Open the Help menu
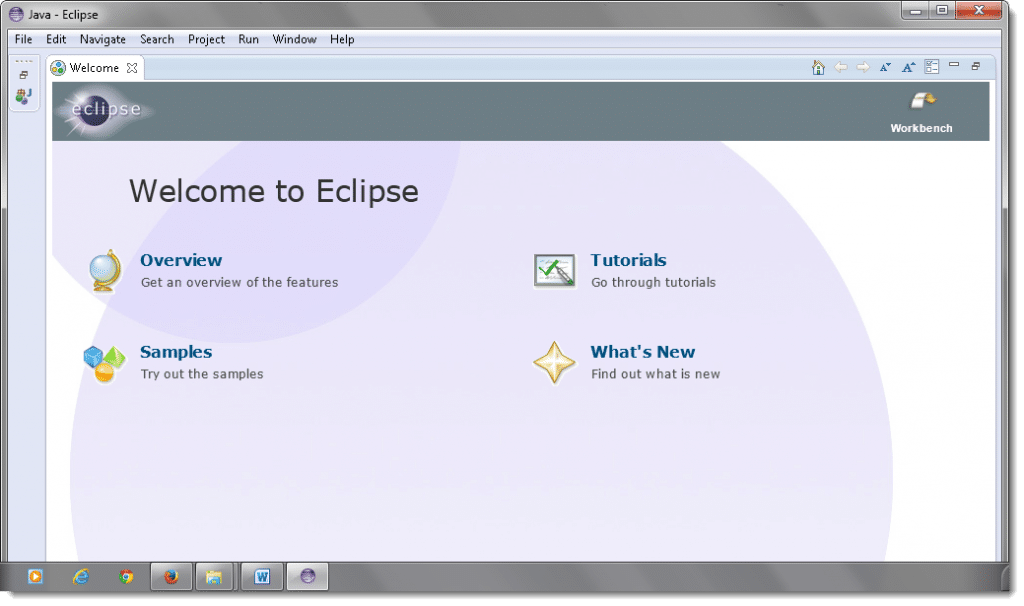 [342, 39]
